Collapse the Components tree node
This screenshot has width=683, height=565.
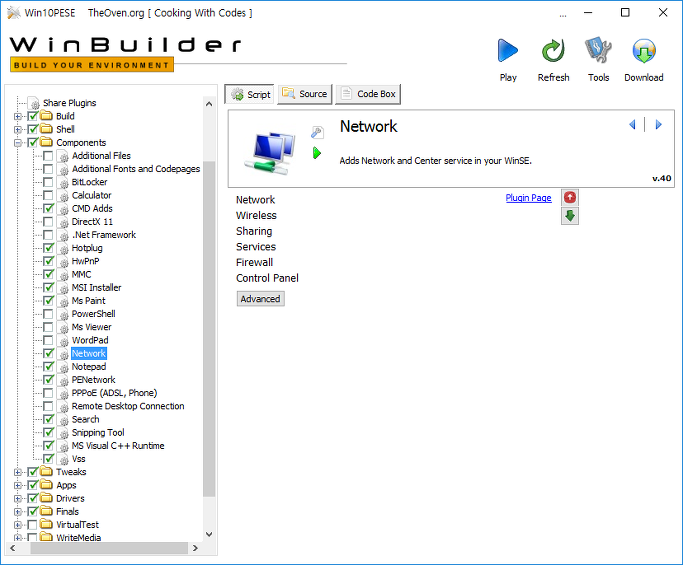click(18, 142)
